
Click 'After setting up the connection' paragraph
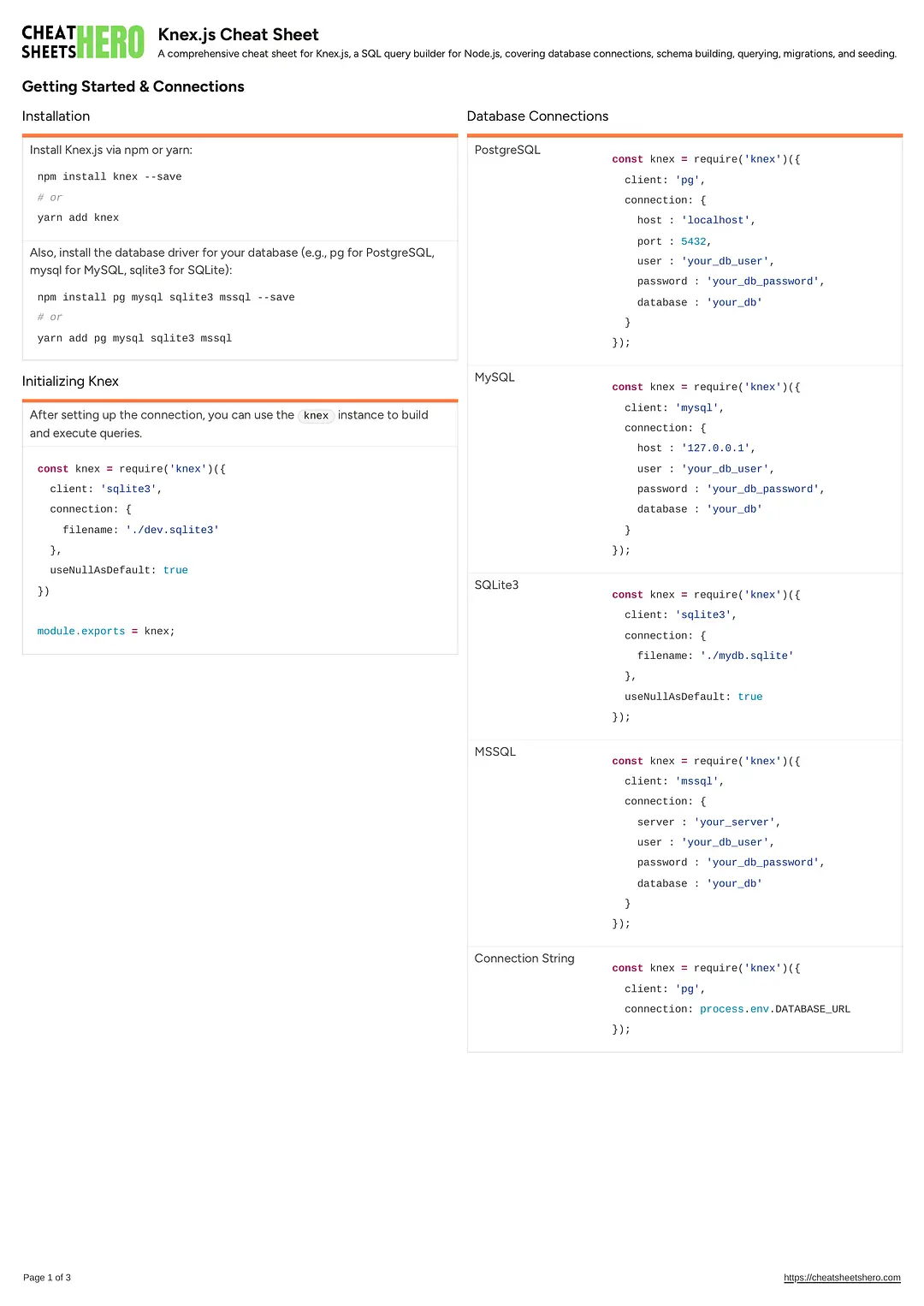[x=229, y=424]
